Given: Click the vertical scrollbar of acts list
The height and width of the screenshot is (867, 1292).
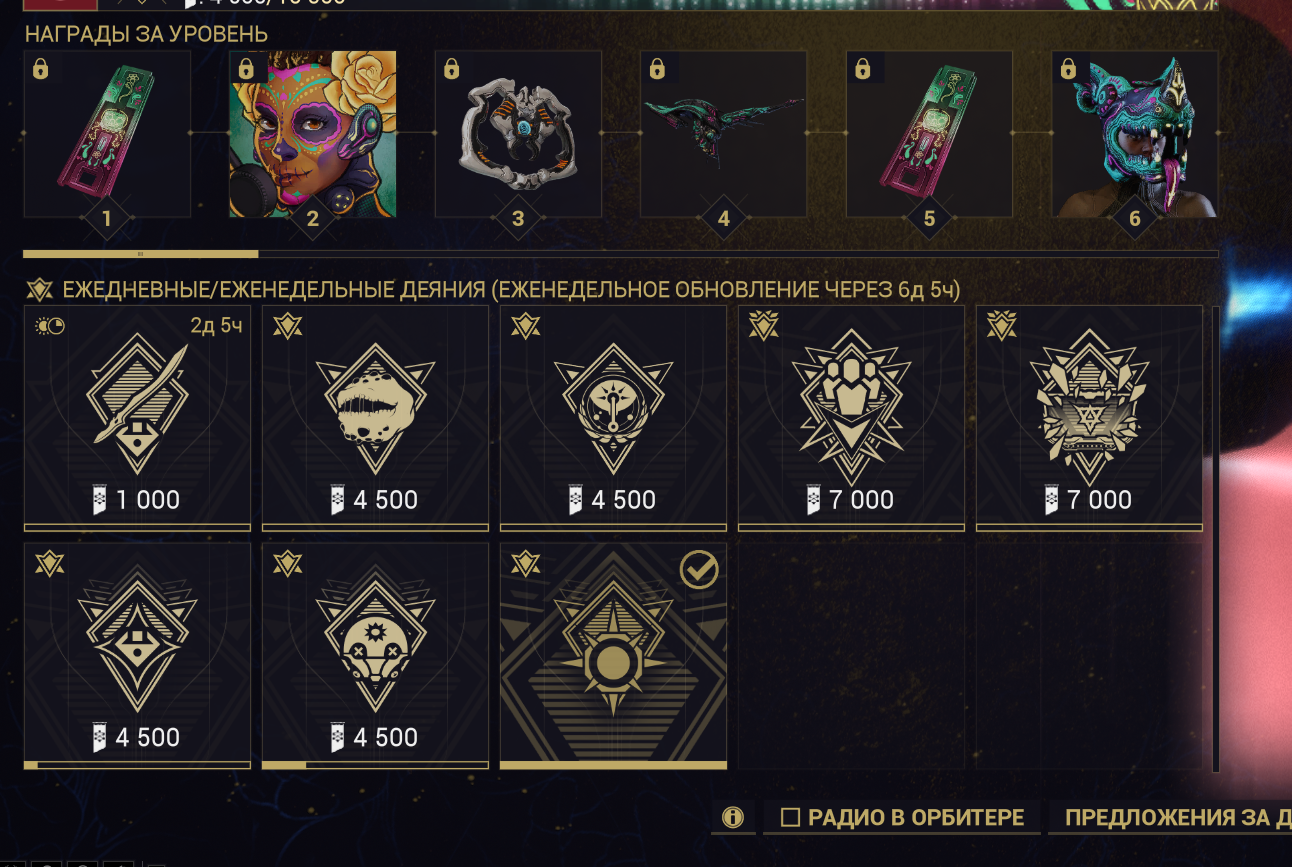Looking at the screenshot, I should pyautogui.click(x=1216, y=540).
